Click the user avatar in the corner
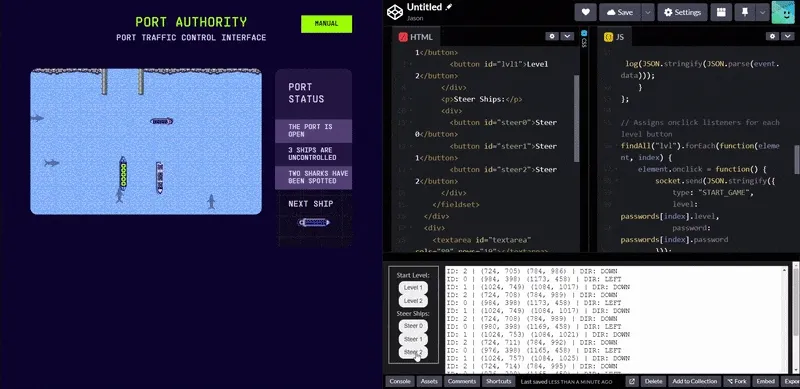The image size is (800, 389). 783,12
